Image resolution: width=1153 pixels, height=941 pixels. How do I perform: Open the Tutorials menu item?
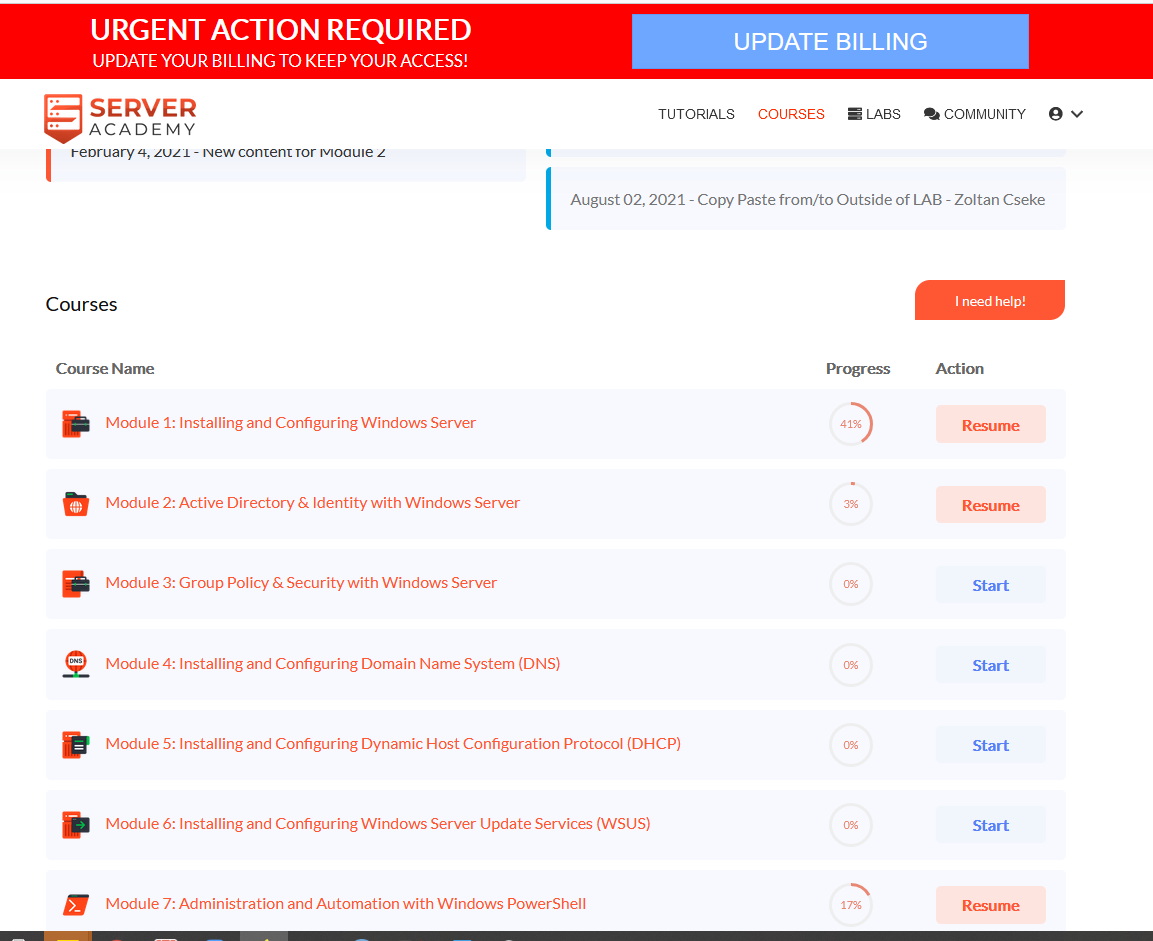[x=696, y=114]
